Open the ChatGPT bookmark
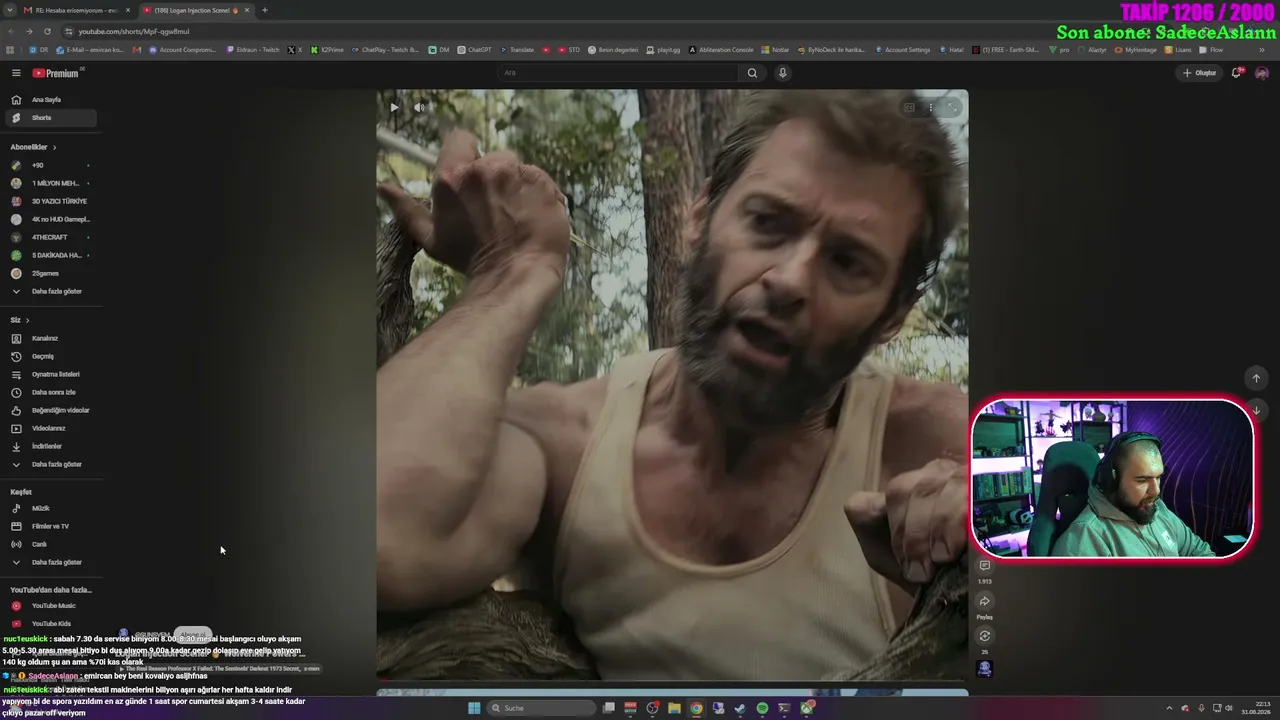The height and width of the screenshot is (720, 1280). point(474,50)
